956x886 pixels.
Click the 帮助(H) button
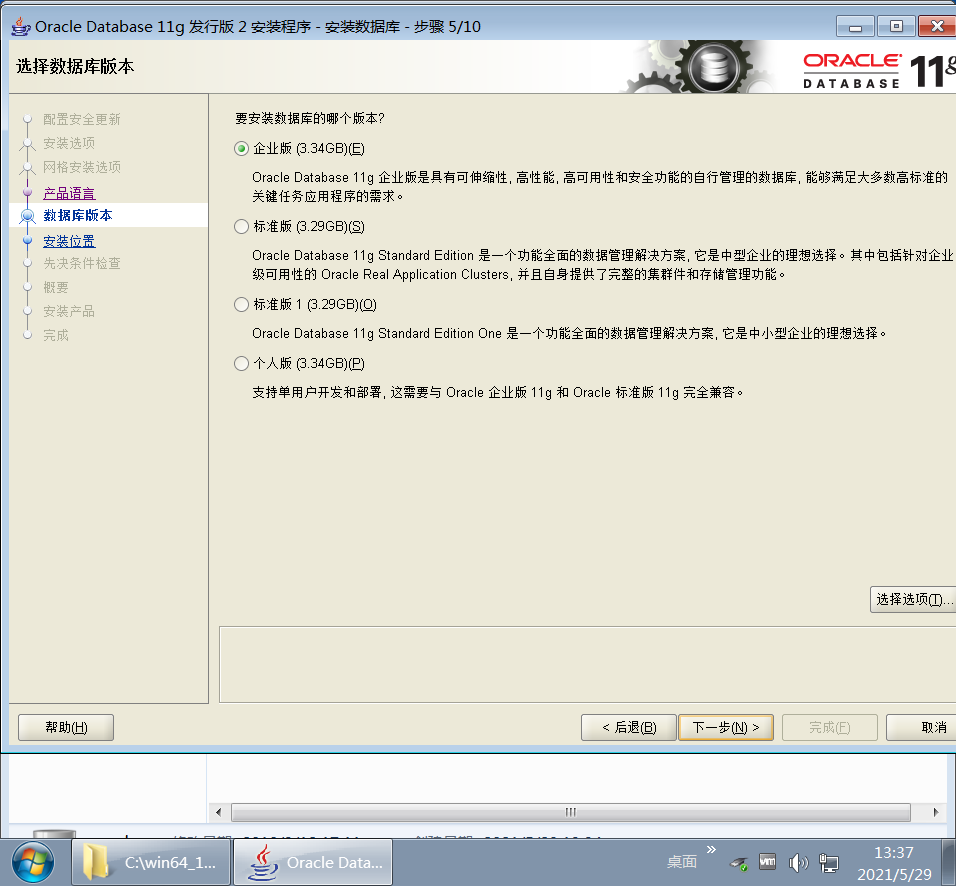point(65,727)
